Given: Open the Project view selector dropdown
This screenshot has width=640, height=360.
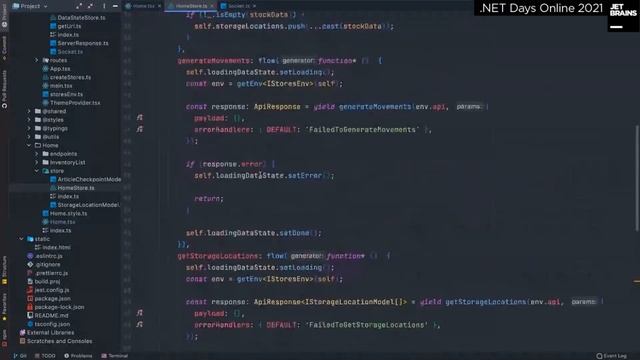Looking at the screenshot, I should (30, 6).
